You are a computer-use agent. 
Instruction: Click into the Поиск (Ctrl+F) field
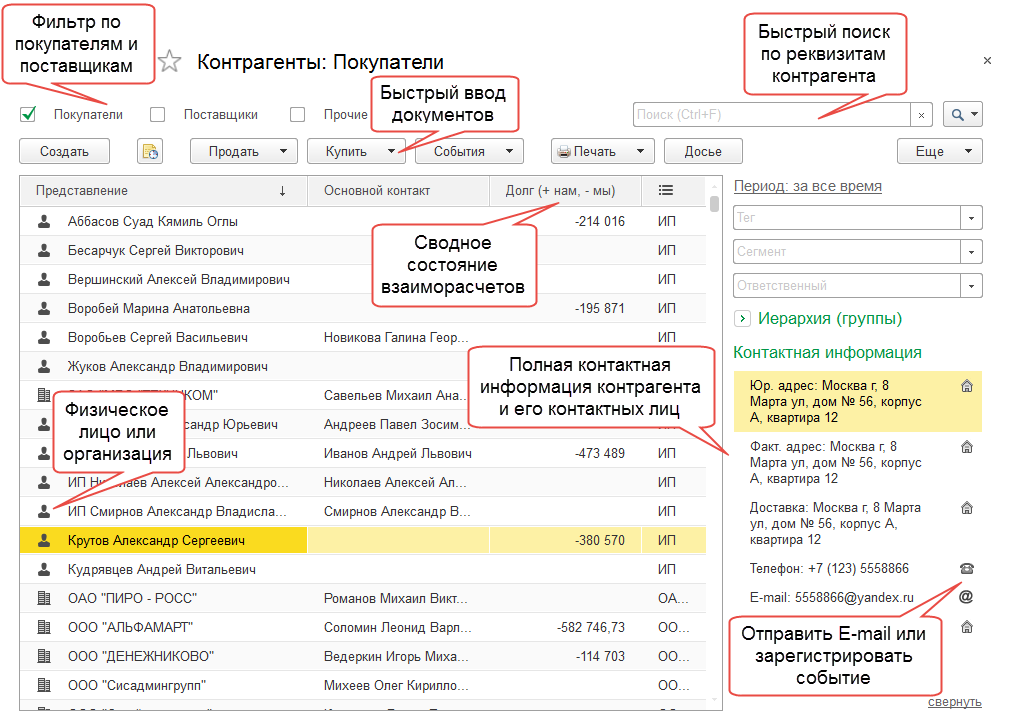click(x=770, y=115)
